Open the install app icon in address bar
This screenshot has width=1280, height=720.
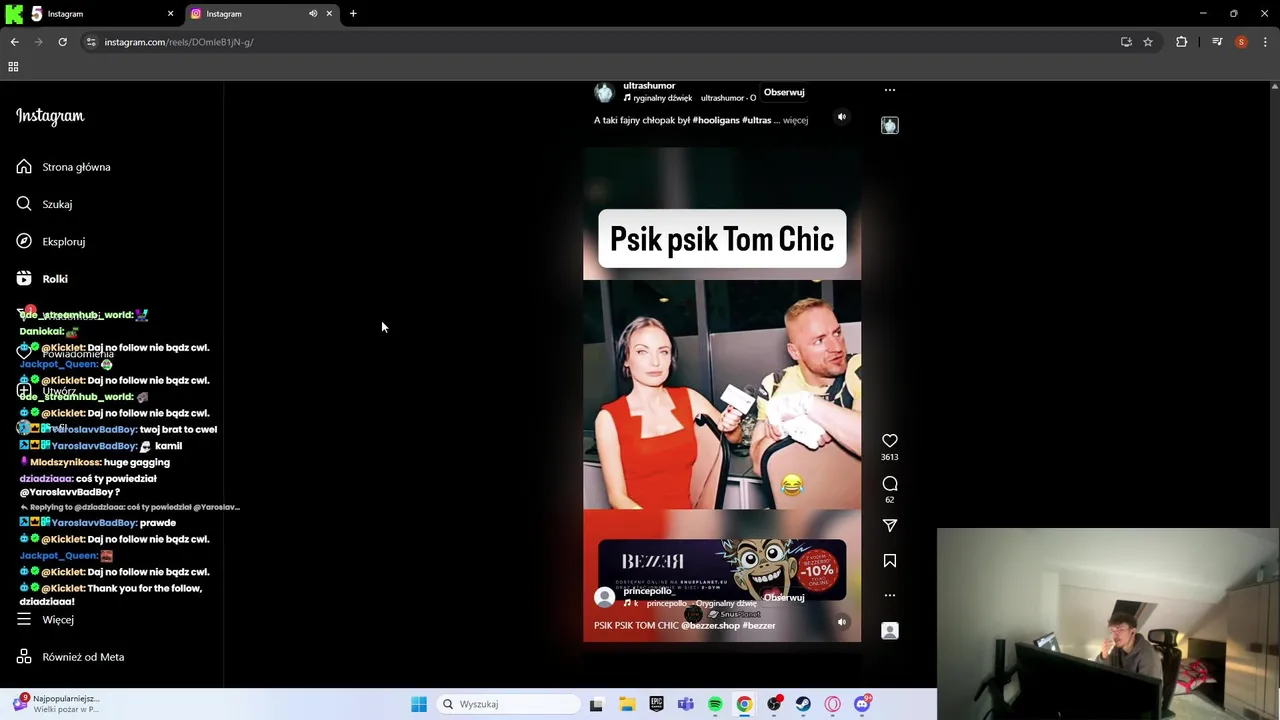tap(1126, 42)
